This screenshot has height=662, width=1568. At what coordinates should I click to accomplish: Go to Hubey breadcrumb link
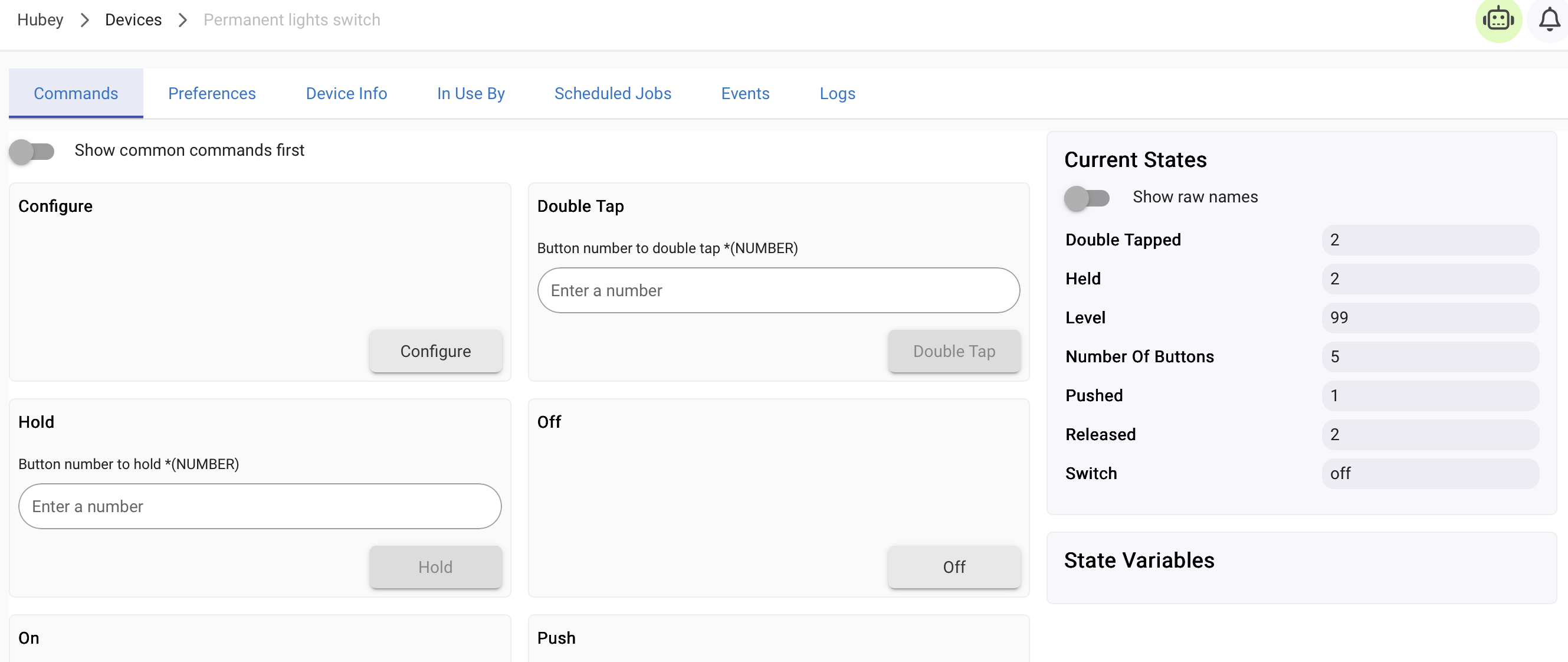[40, 20]
